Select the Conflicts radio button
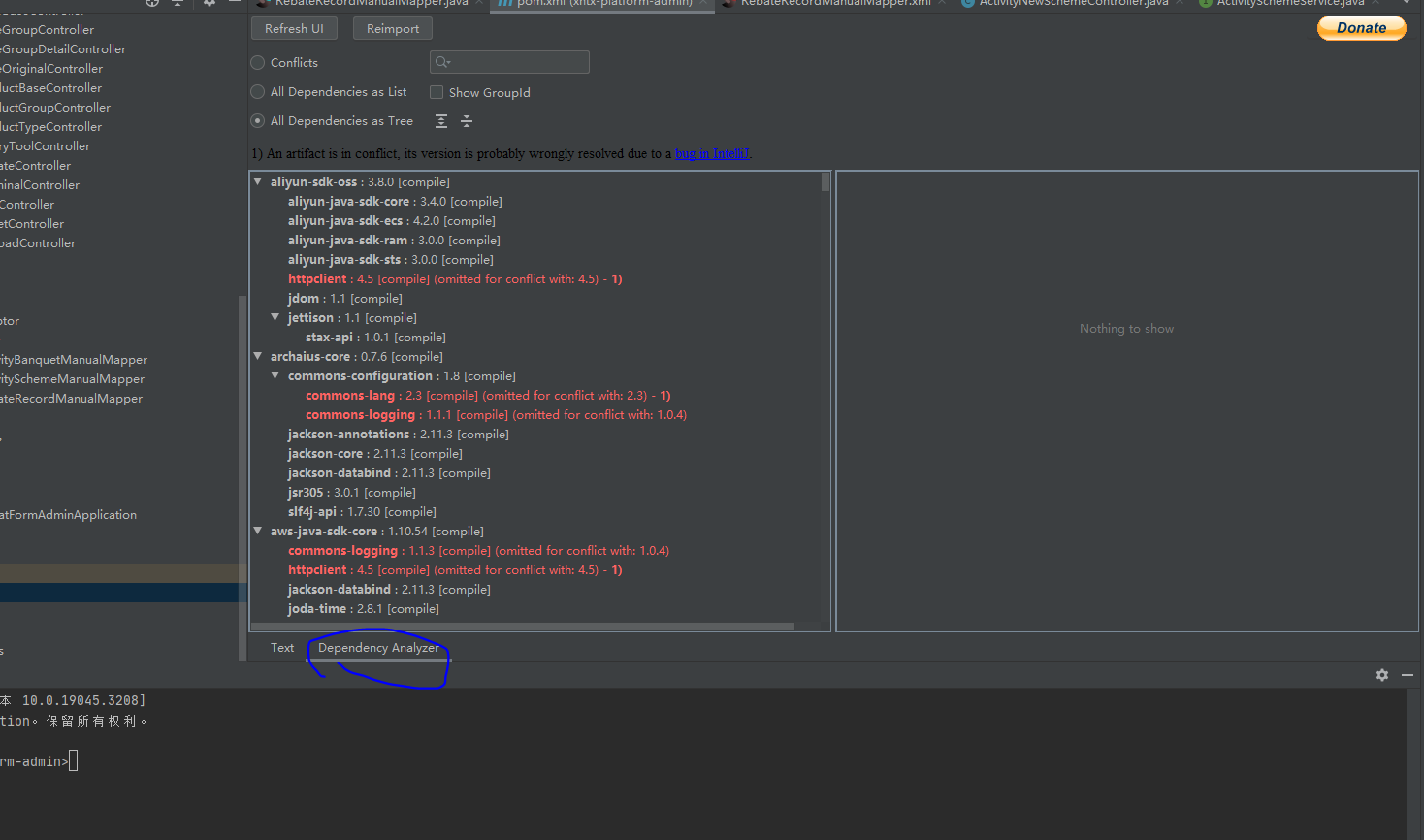The image size is (1424, 840). click(x=258, y=63)
